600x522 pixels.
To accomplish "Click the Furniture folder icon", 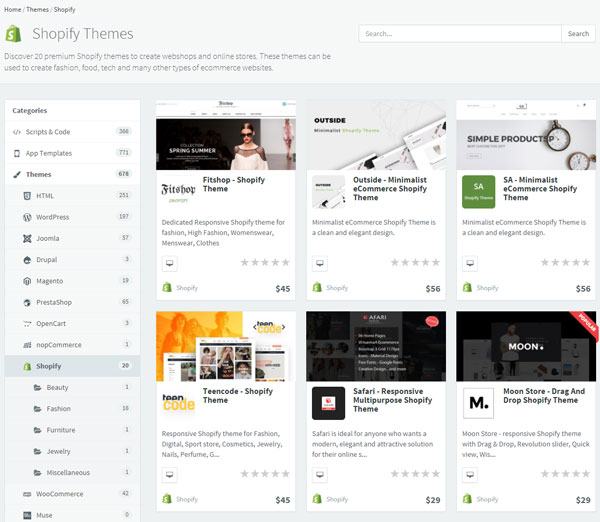I will (38, 430).
